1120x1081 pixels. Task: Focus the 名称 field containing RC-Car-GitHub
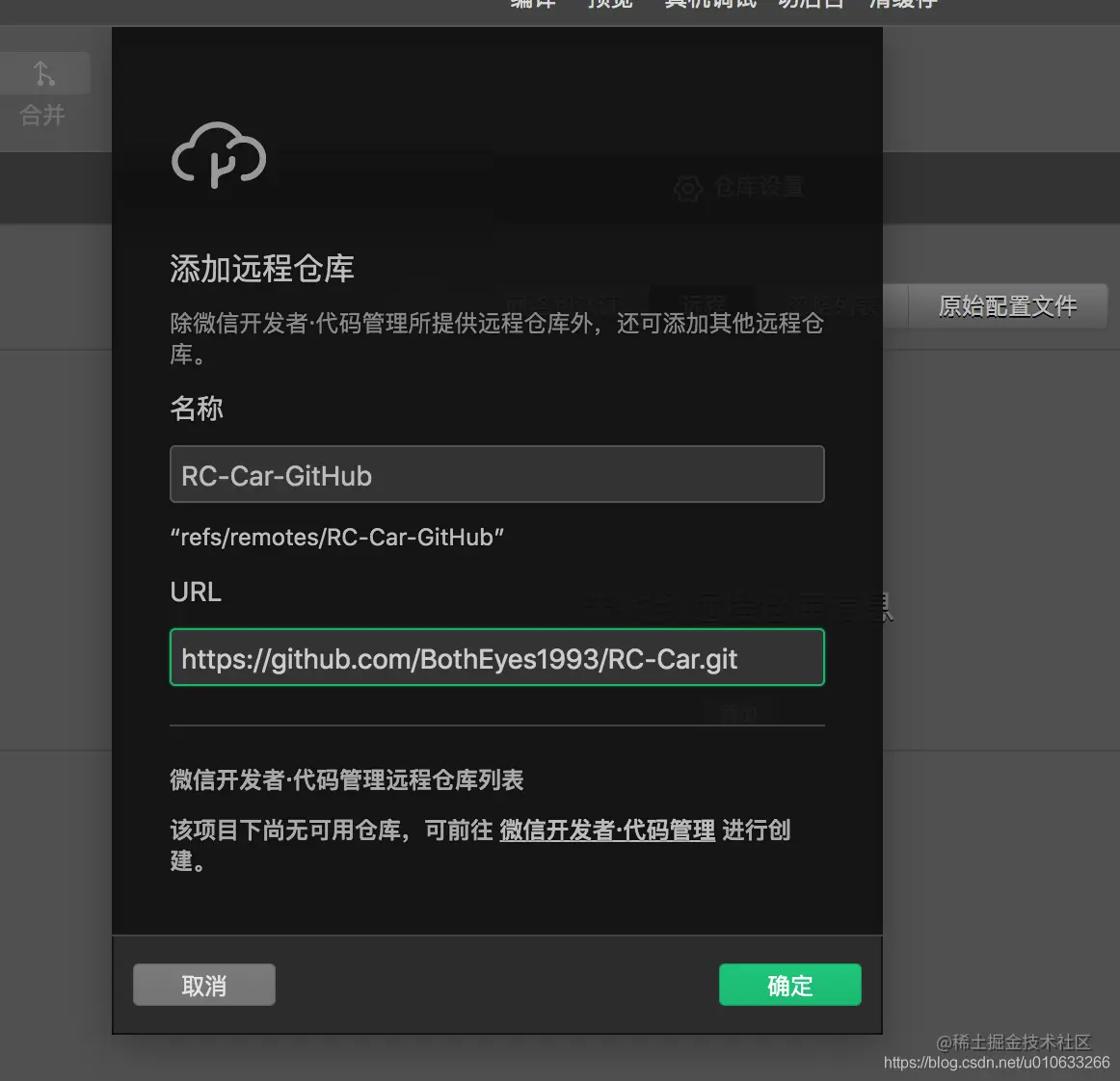[x=497, y=474]
